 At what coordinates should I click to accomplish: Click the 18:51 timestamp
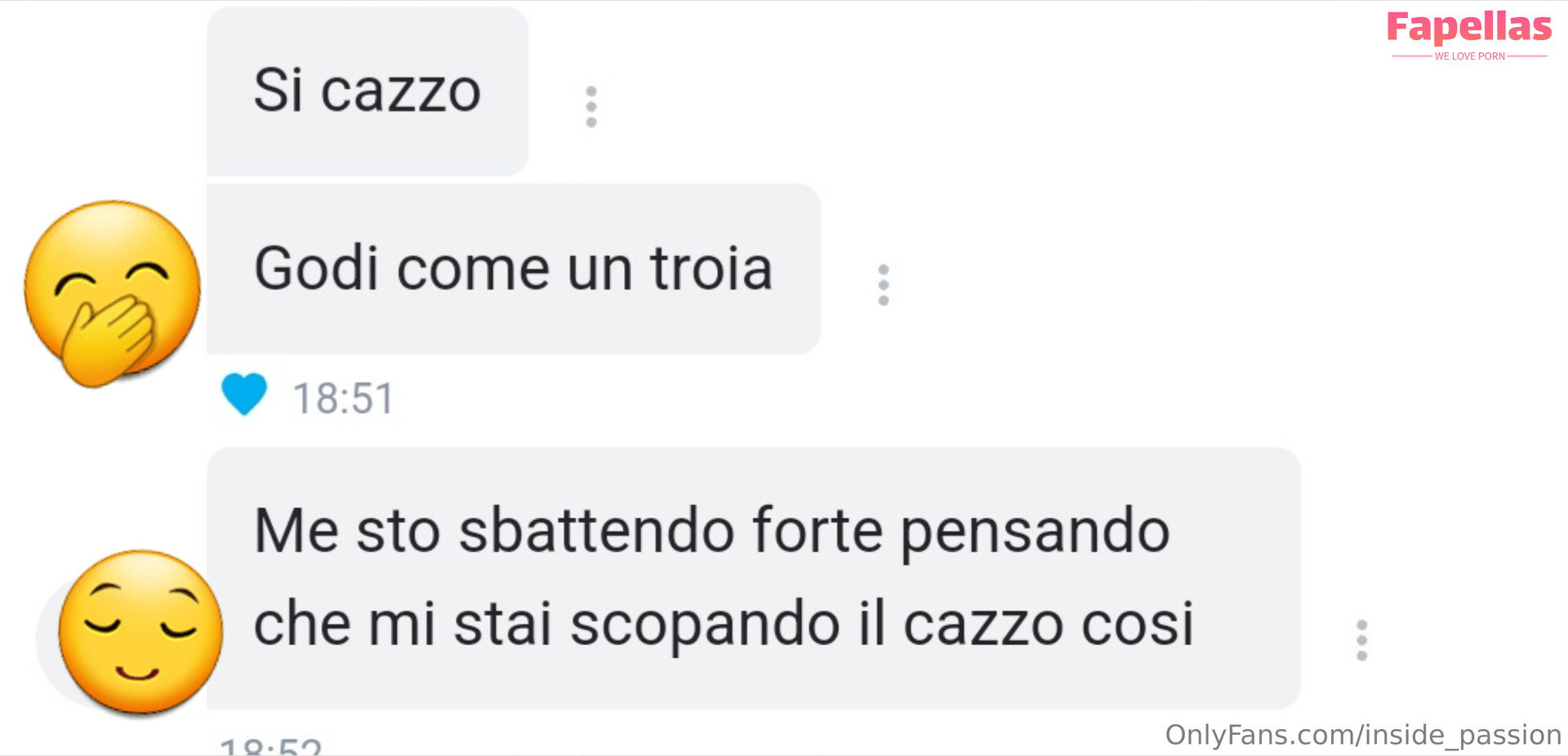pos(343,399)
